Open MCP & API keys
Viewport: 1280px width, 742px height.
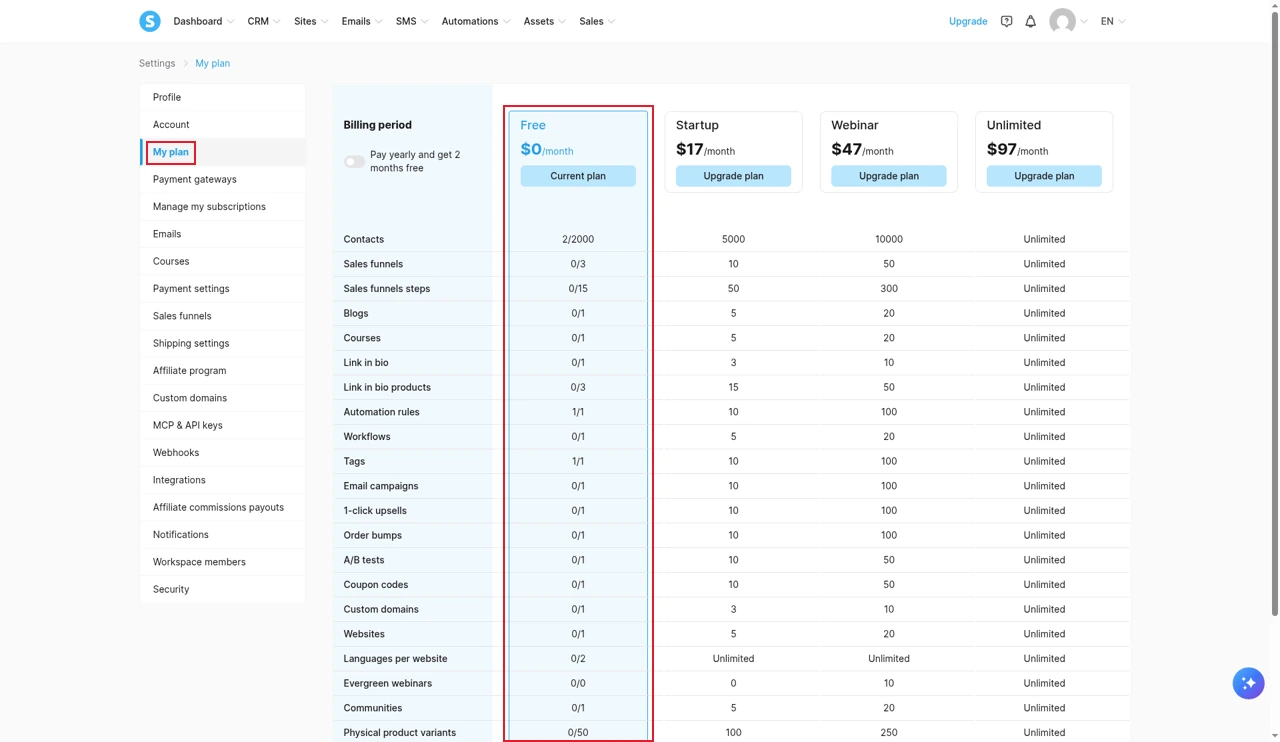(223, 425)
